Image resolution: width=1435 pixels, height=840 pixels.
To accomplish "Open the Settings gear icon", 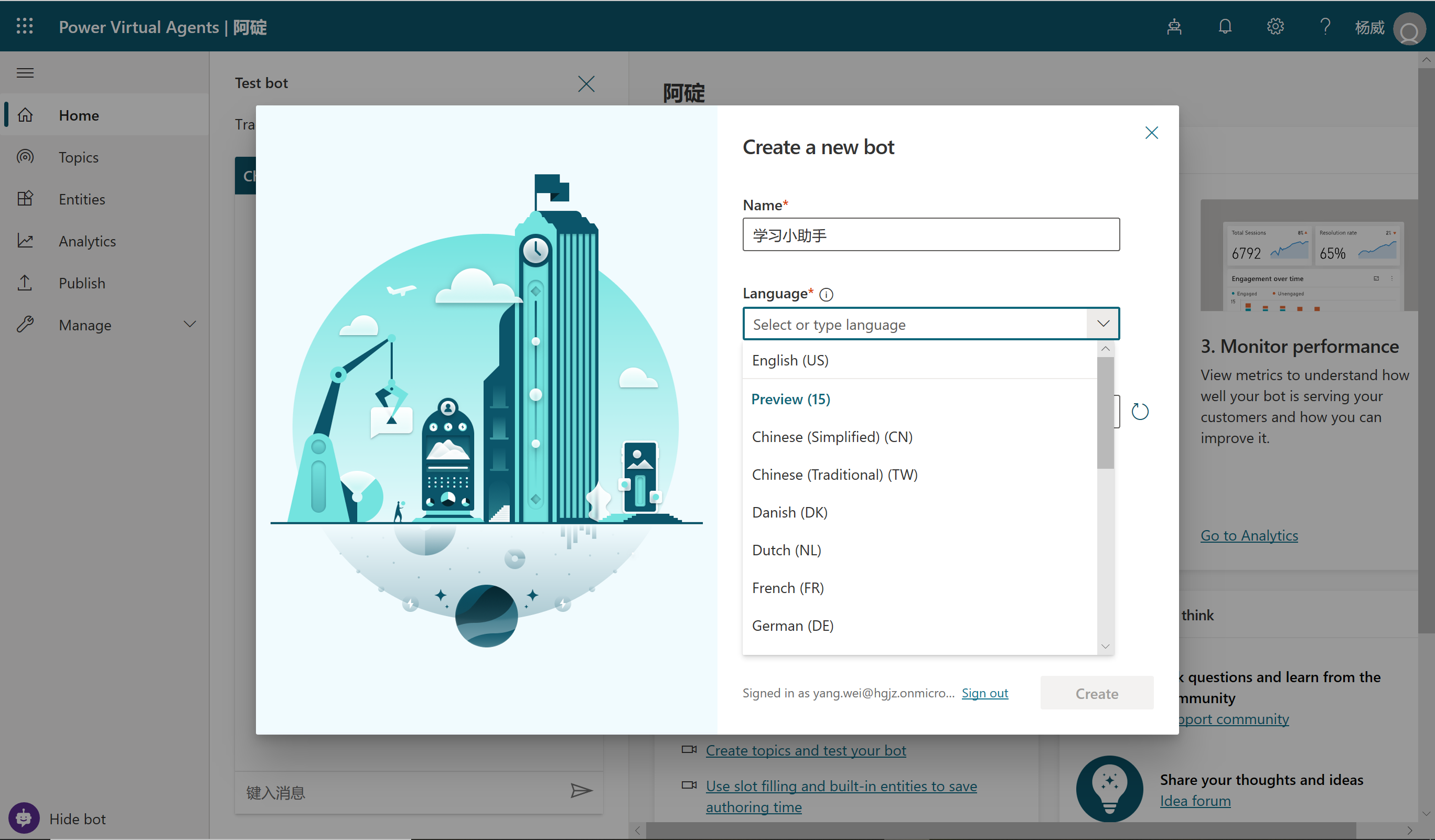I will coord(1275,27).
